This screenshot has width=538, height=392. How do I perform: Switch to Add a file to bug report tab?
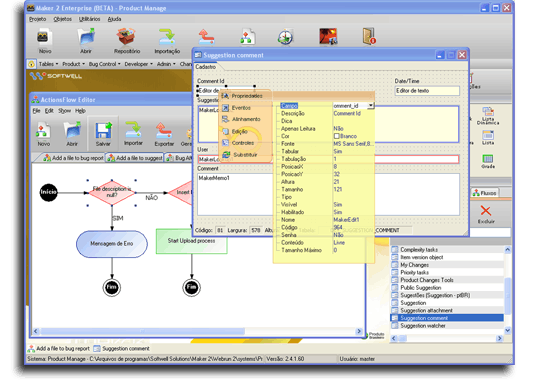73,158
